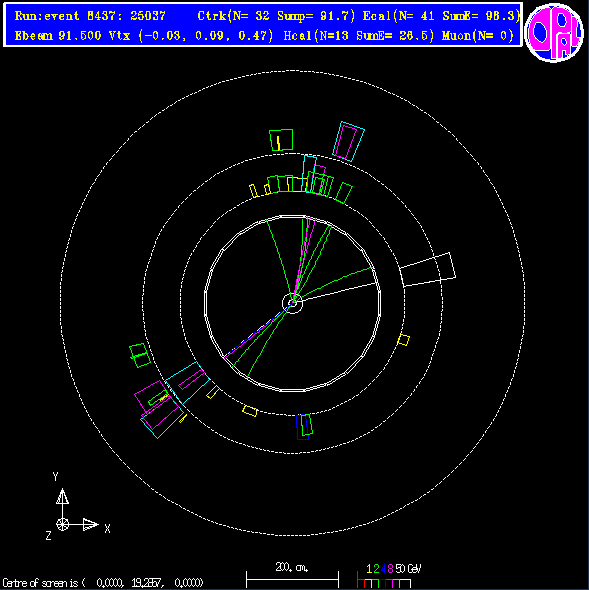Image resolution: width=589 pixels, height=590 pixels.
Task: Click the green block with the yellow bar on top
Action: pyautogui.click(x=281, y=140)
